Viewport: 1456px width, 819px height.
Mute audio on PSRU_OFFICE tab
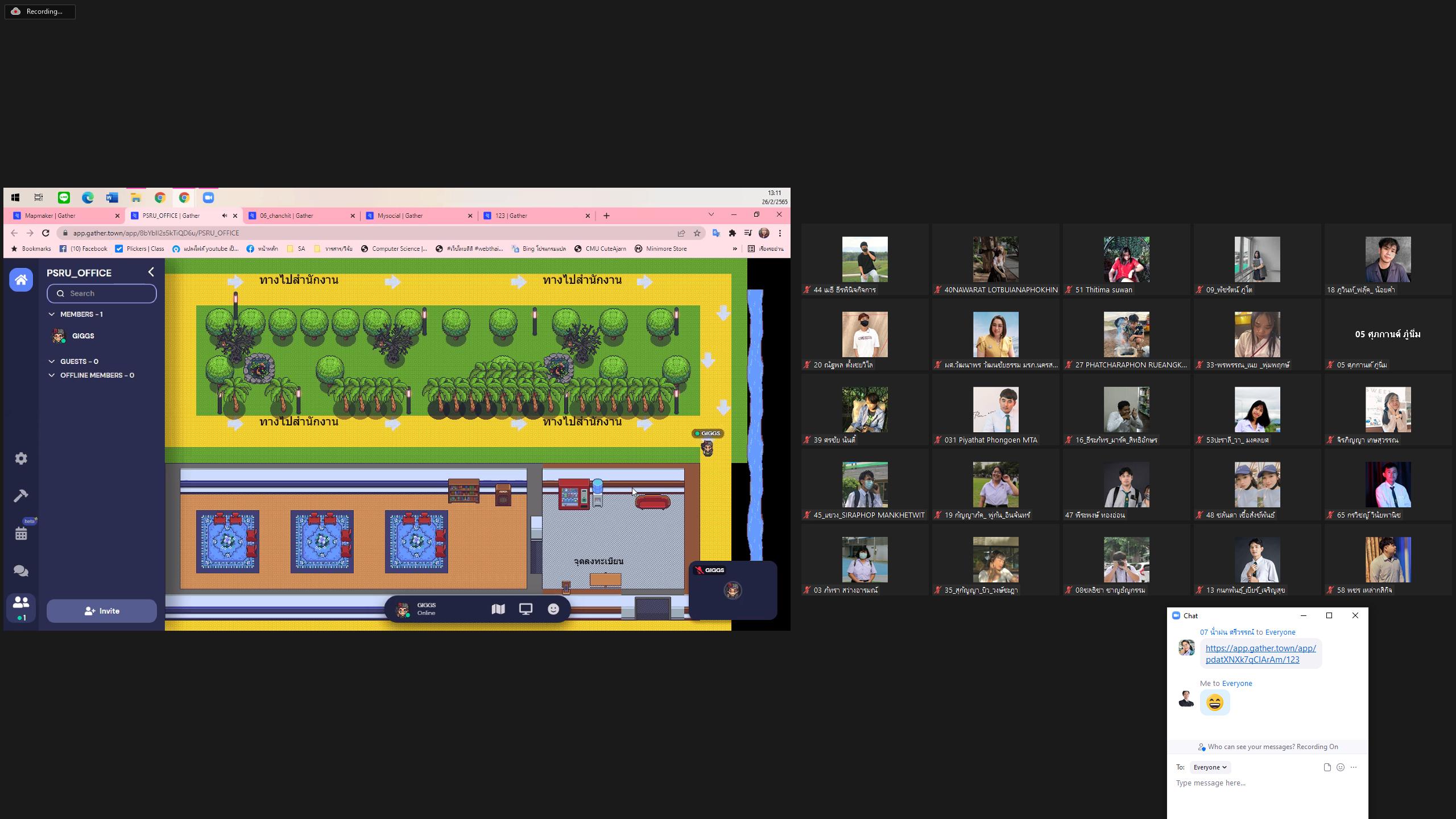coord(224,216)
